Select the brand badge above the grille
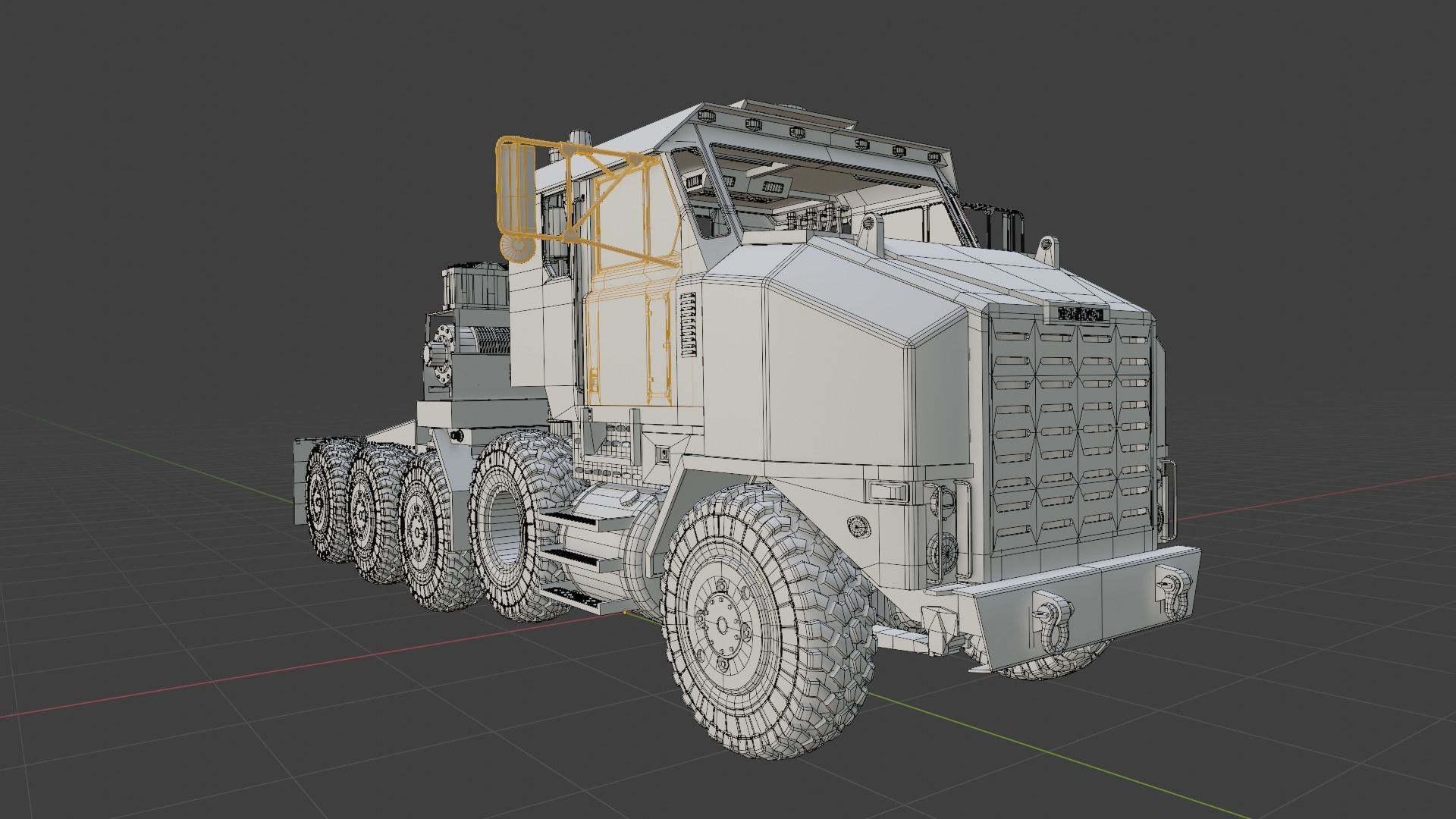The image size is (1456, 819). pyautogui.click(x=1079, y=315)
